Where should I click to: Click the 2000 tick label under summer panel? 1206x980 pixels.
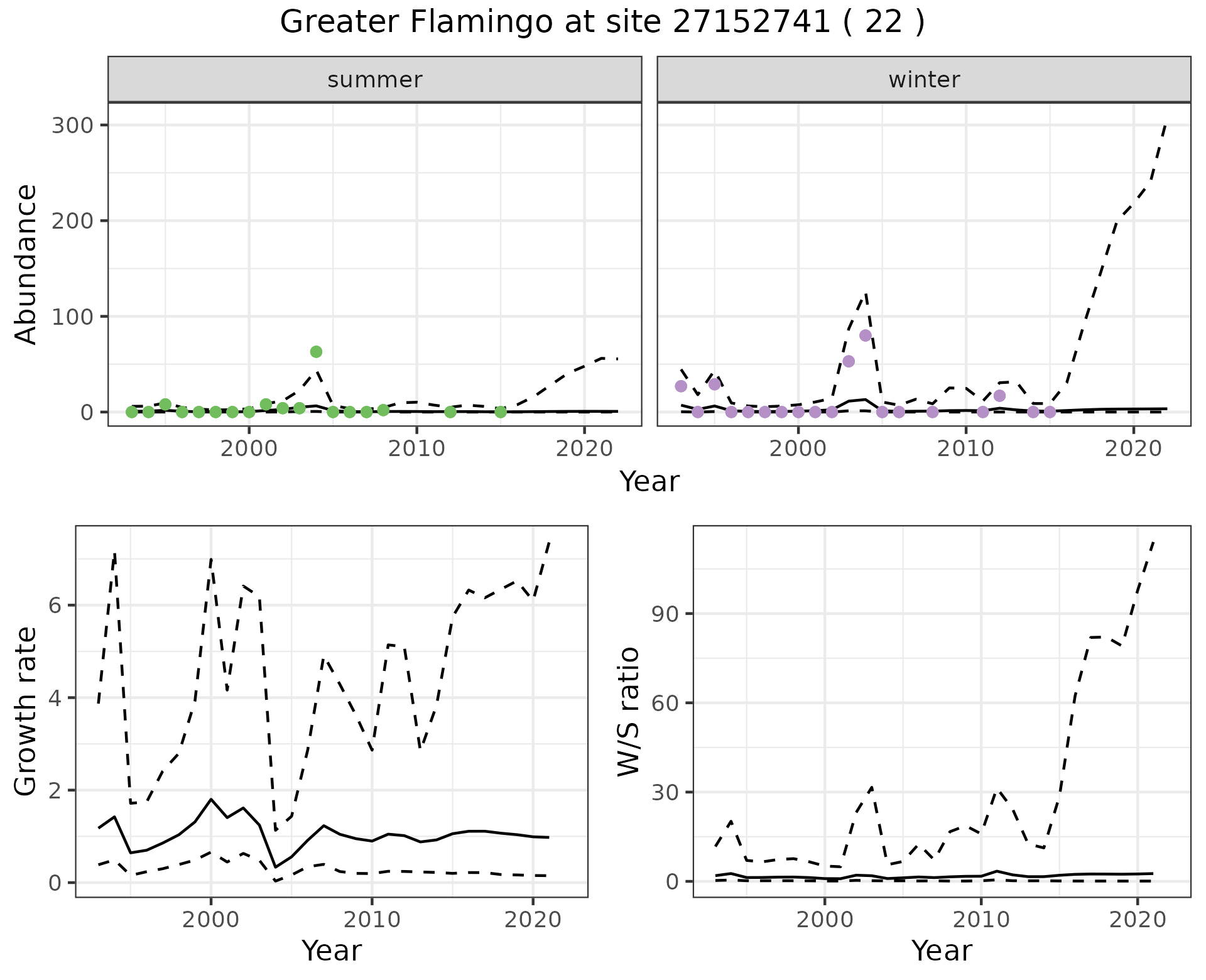point(249,449)
